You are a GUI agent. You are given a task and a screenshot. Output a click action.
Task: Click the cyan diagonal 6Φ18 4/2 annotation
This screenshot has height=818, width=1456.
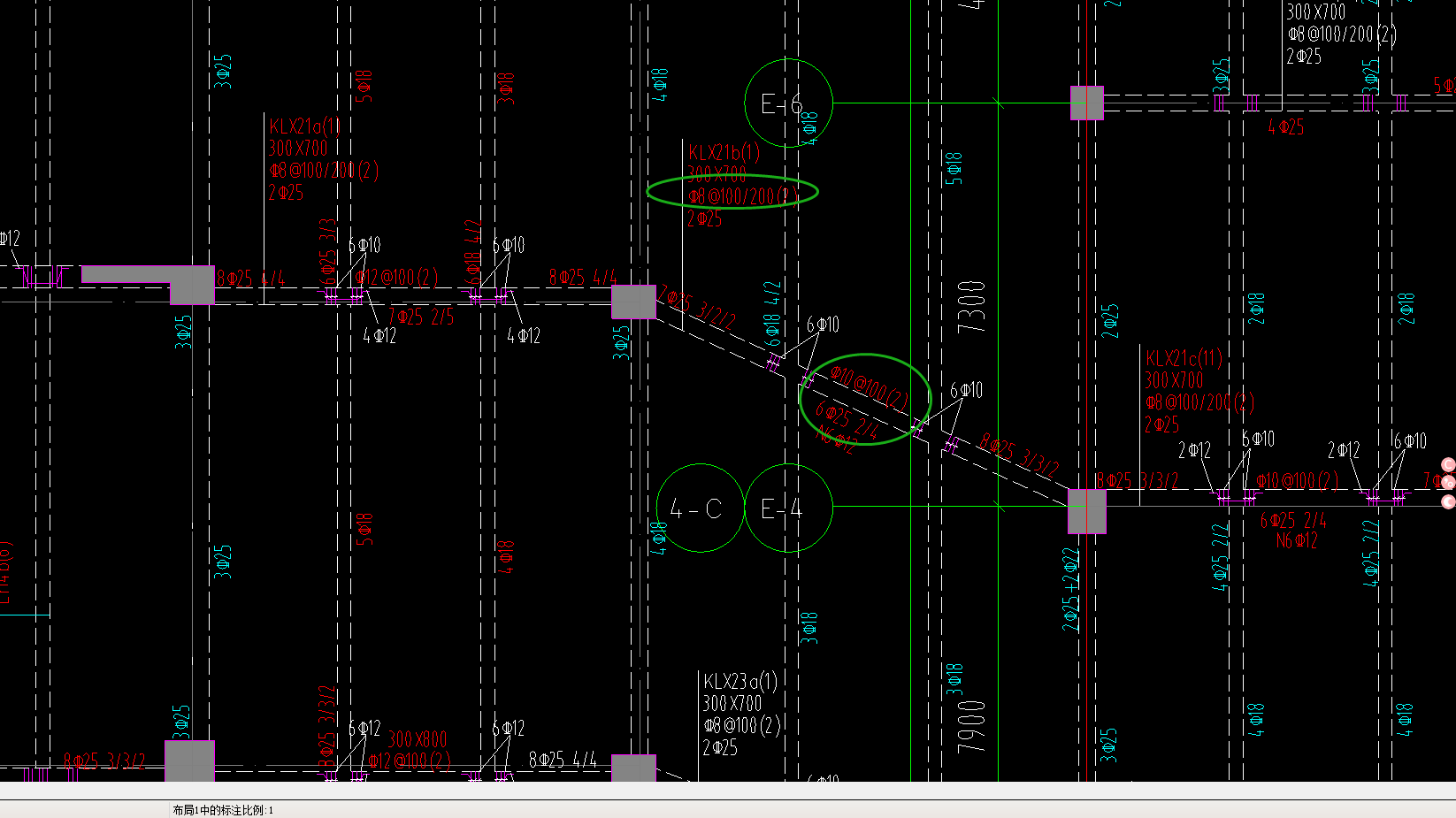click(771, 314)
